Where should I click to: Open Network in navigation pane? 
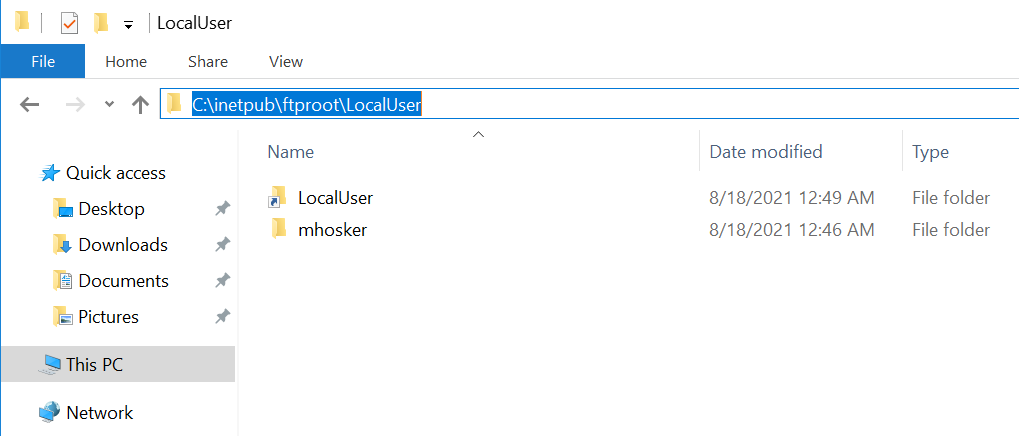(99, 413)
